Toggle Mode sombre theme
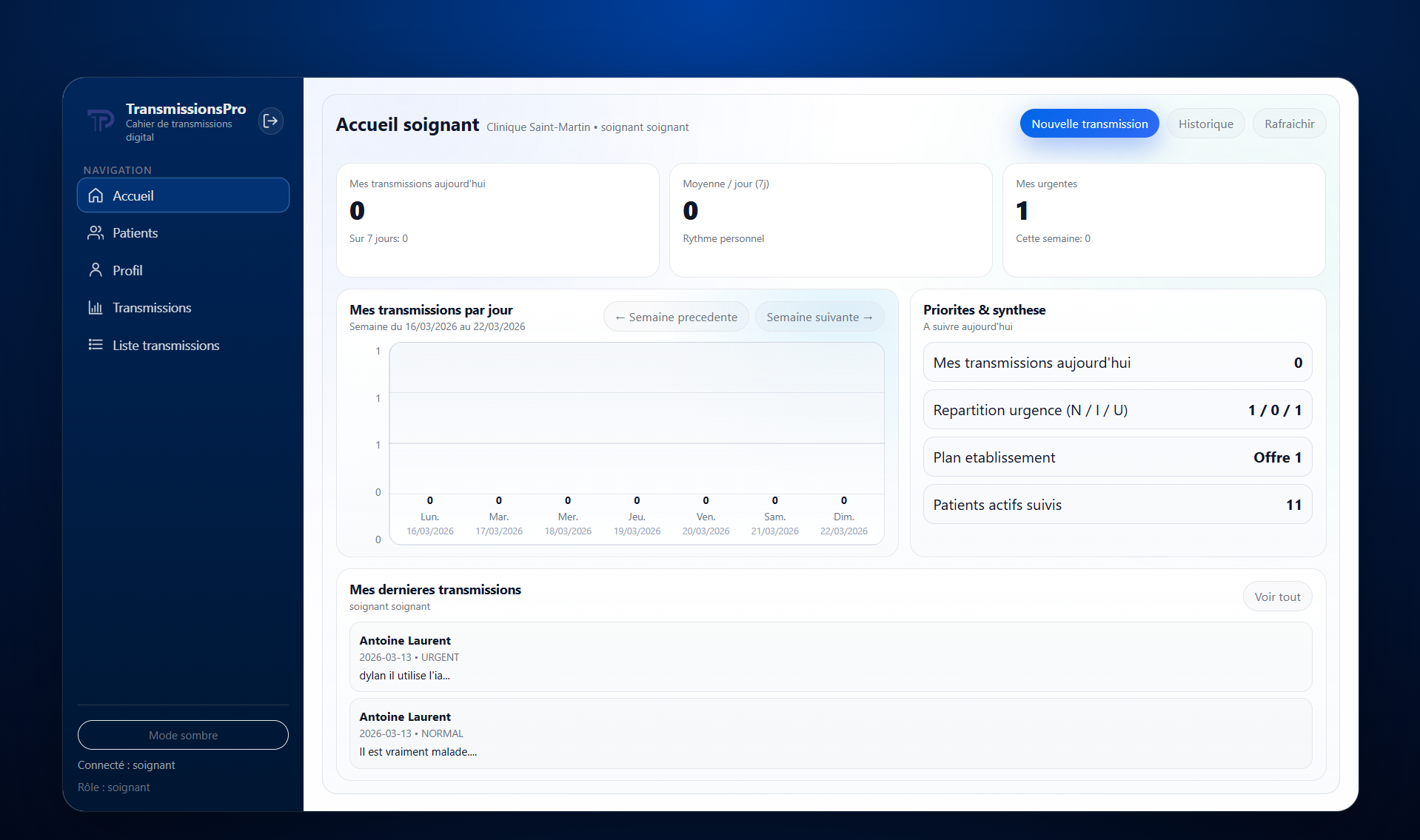 pyautogui.click(x=183, y=735)
